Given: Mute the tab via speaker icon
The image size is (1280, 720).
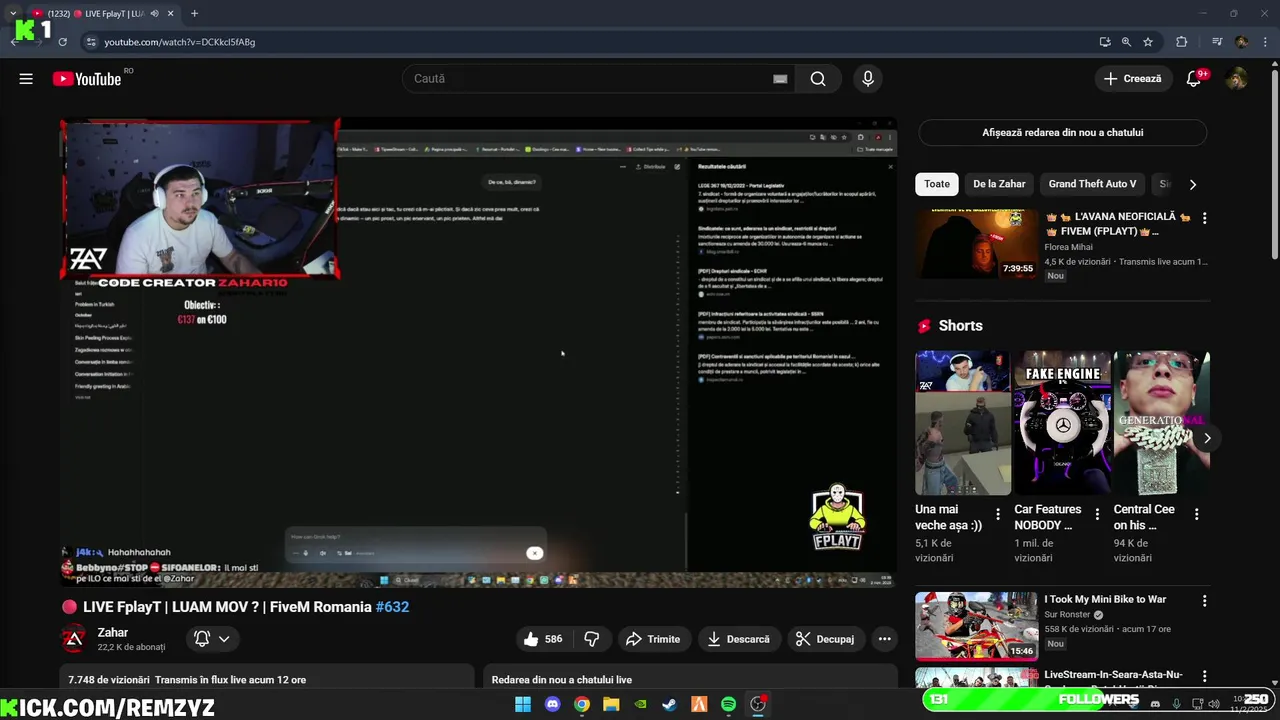Looking at the screenshot, I should (x=154, y=14).
